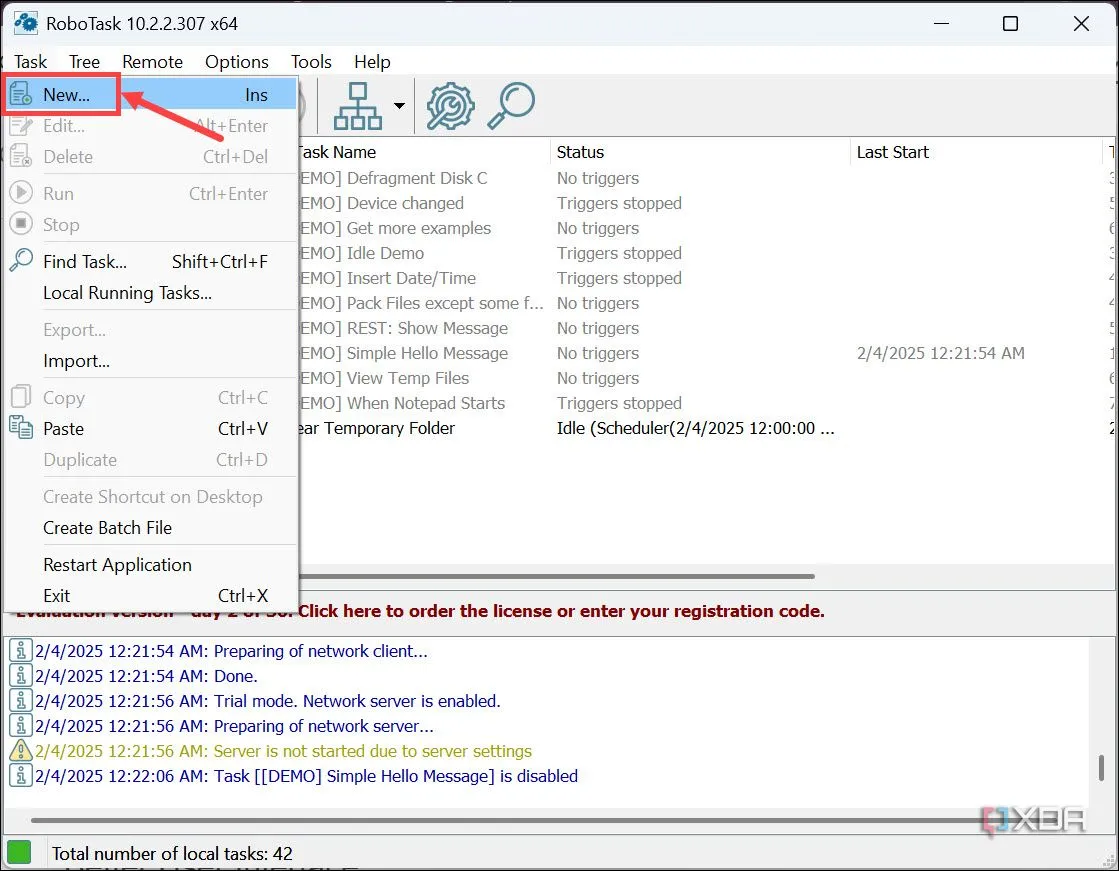1119x871 pixels.
Task: Open the Task menu in menu bar
Action: [x=31, y=62]
